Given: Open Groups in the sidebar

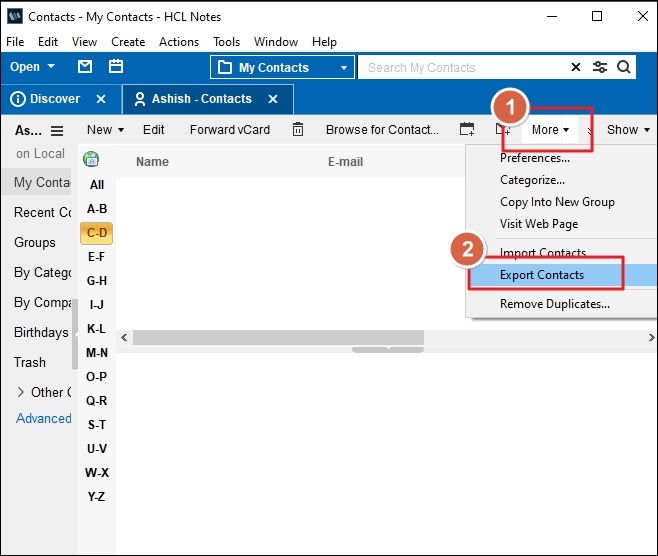Looking at the screenshot, I should click(x=34, y=243).
